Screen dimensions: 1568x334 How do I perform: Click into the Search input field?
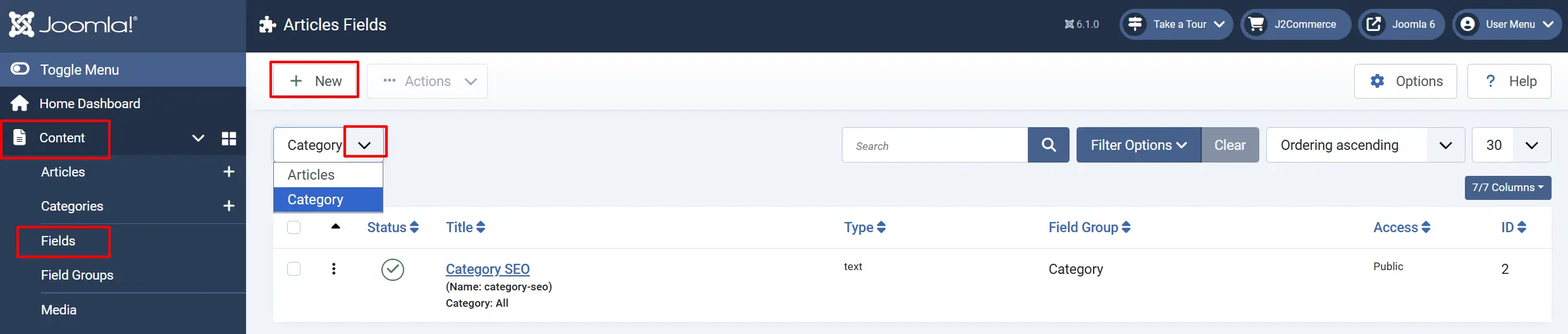click(x=935, y=145)
